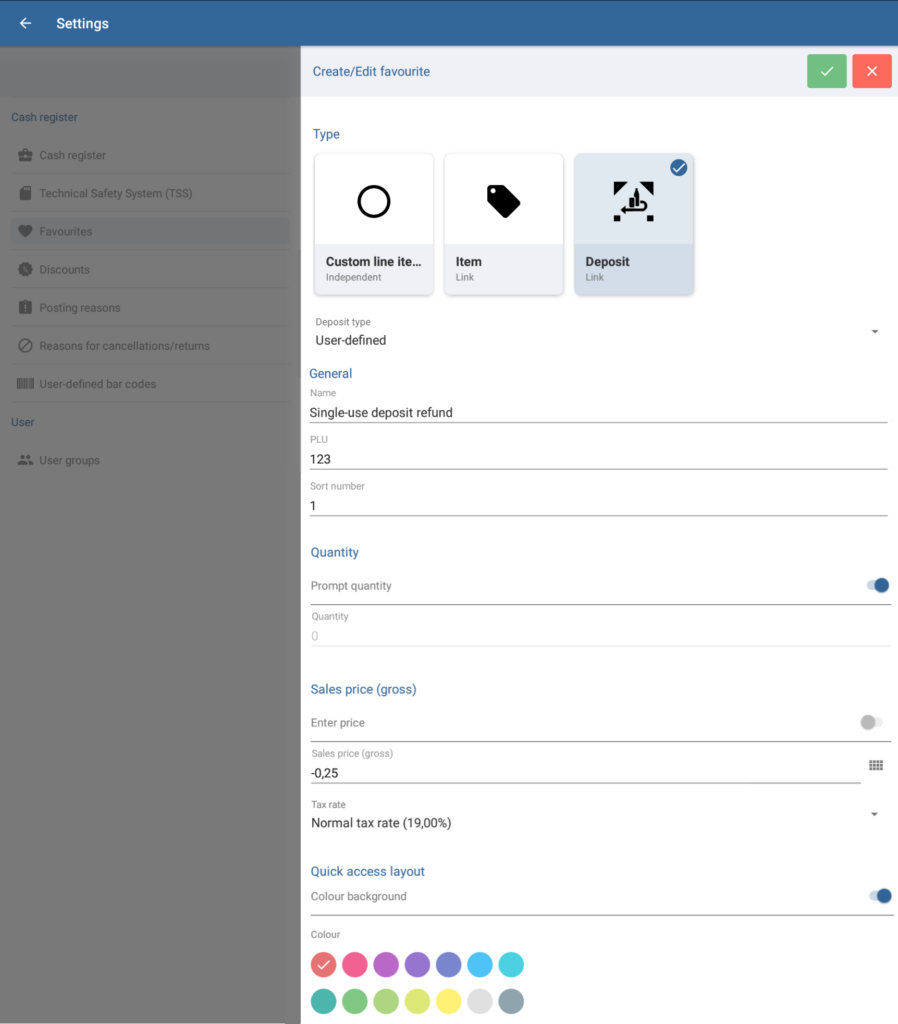Open Reasons for cancellations/returns
Viewport: 898px width, 1024px height.
(124, 346)
